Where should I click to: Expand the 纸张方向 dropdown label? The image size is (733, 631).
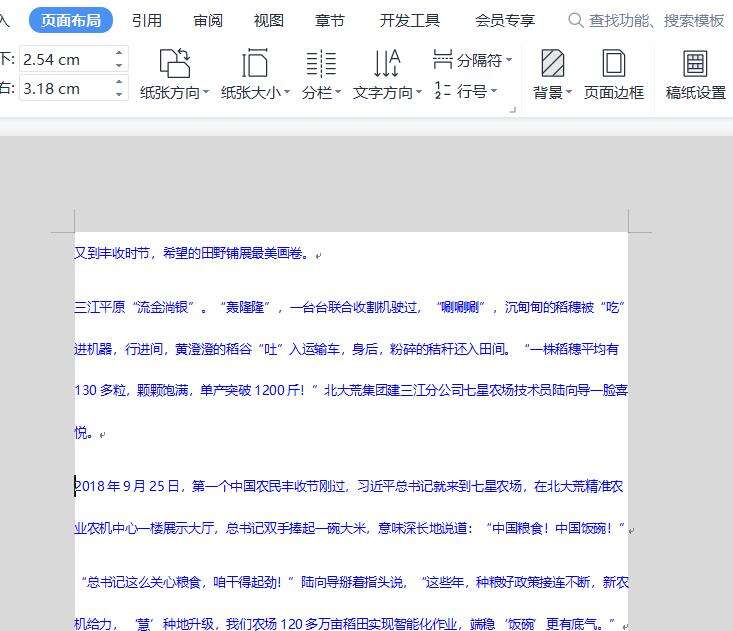175,93
